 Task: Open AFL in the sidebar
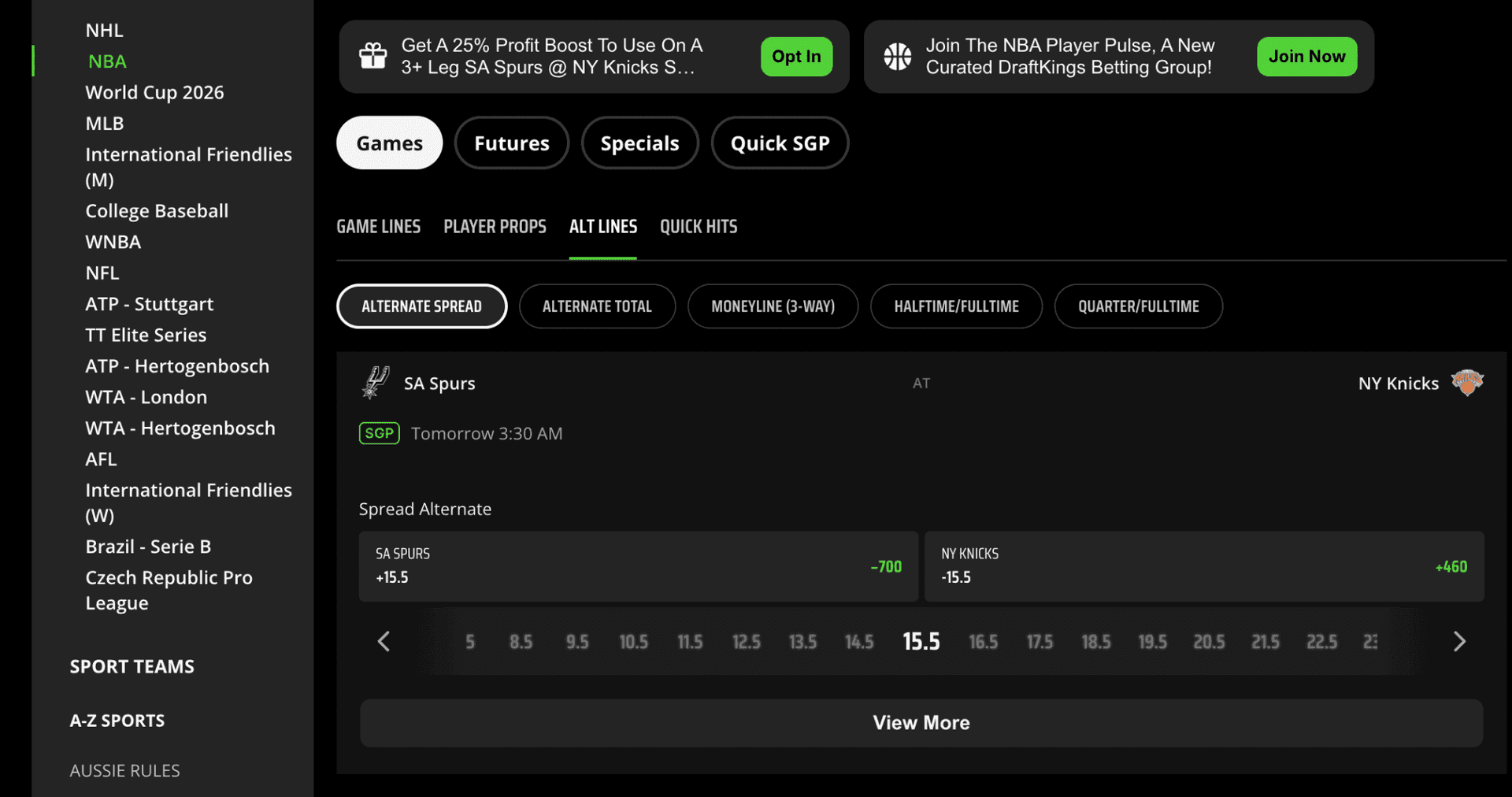pos(101,459)
